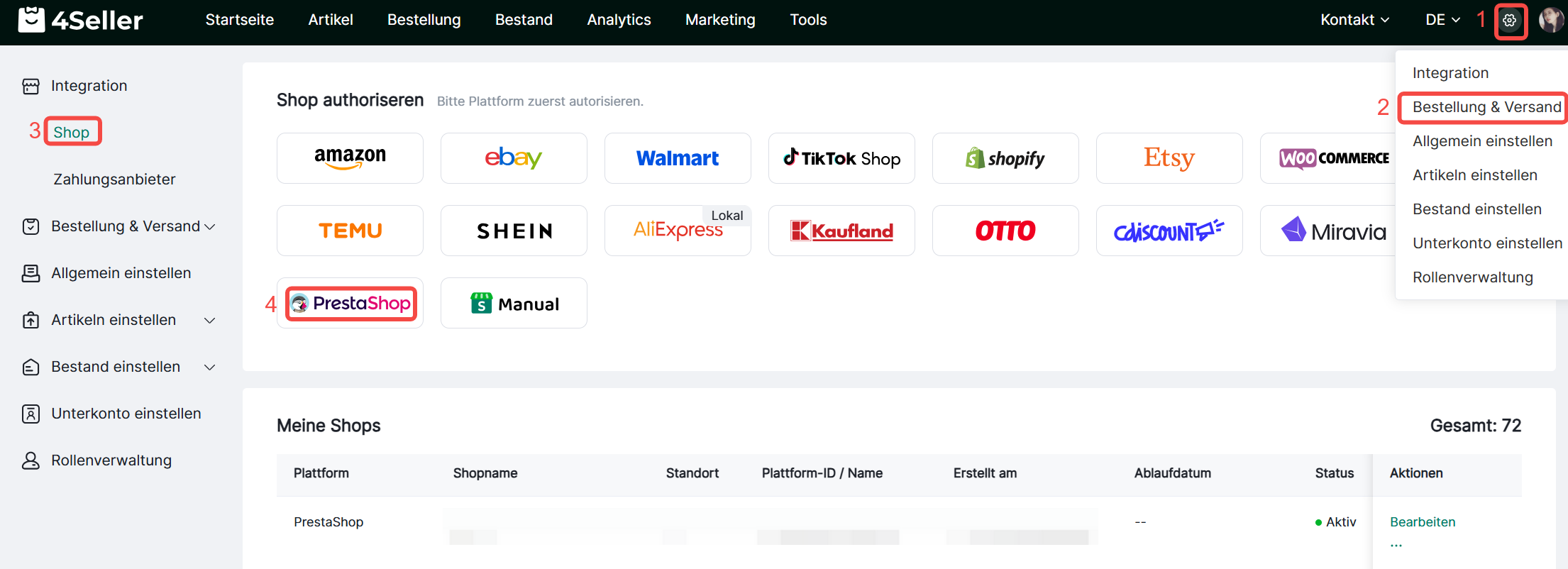Screen dimensions: 1568x569
Task: Click the settings gear icon in header
Action: [x=1510, y=21]
